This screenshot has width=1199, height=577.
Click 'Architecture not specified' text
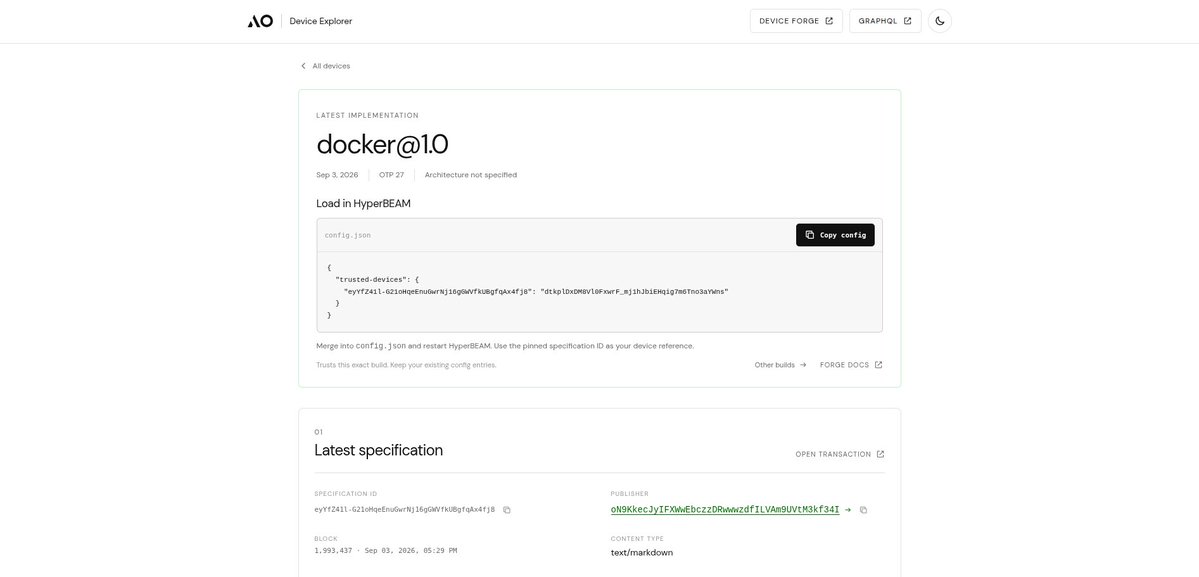[470, 175]
